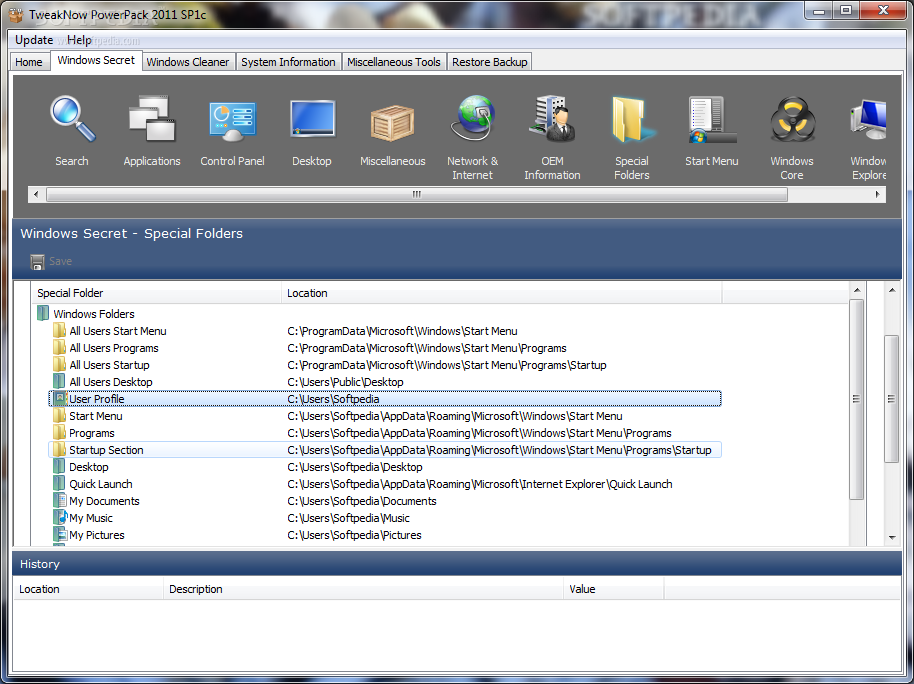The height and width of the screenshot is (684, 914).
Task: Click the Quick Launch location path
Action: pos(480,484)
